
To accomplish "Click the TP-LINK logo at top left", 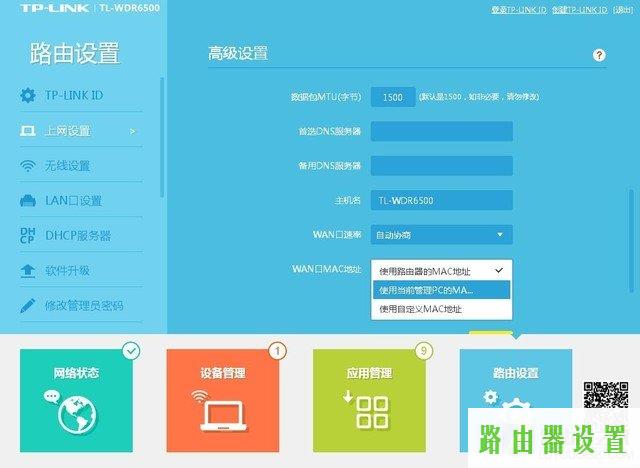I will point(55,8).
